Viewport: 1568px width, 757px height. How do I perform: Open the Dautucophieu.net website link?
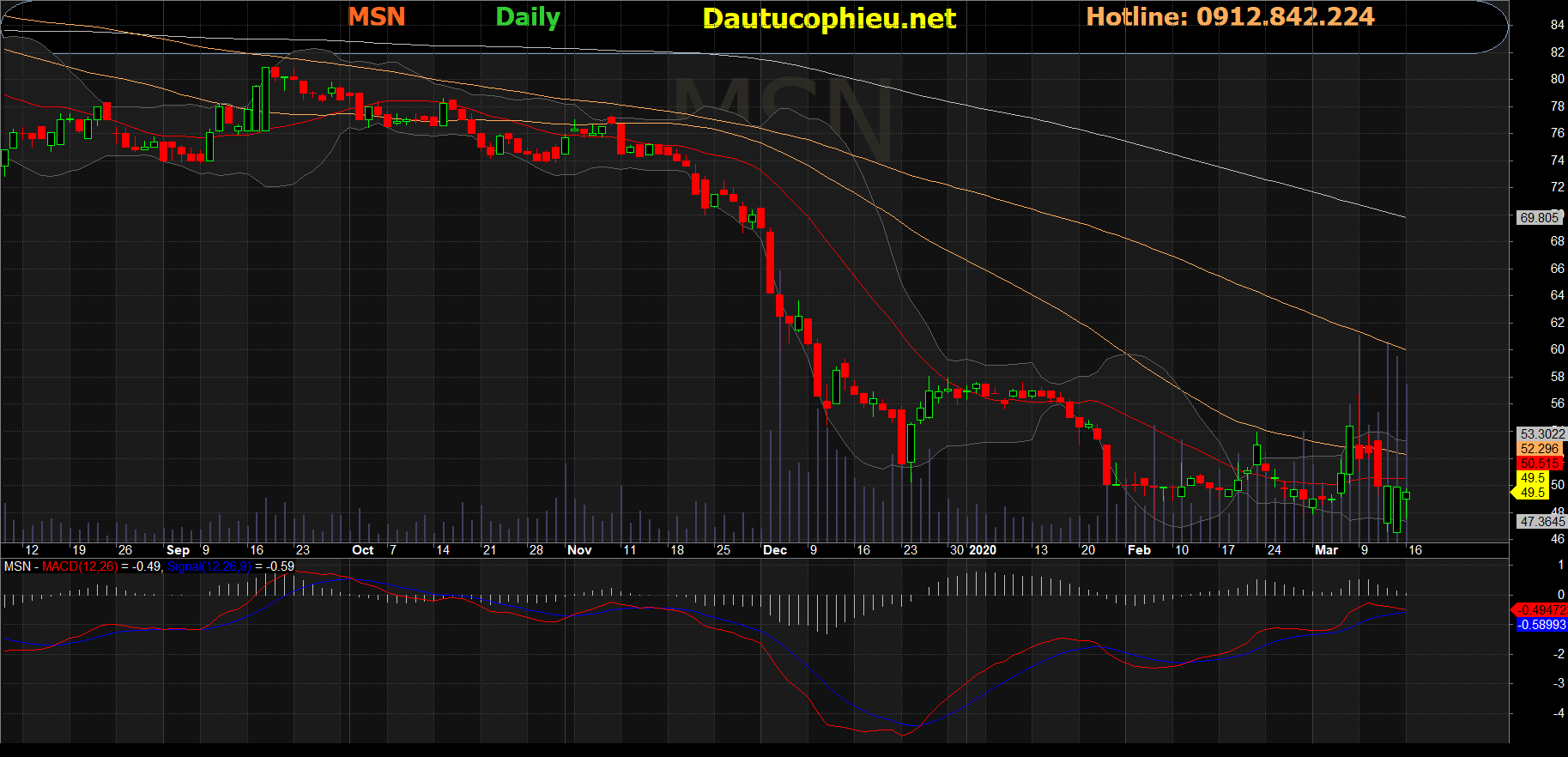tap(828, 18)
